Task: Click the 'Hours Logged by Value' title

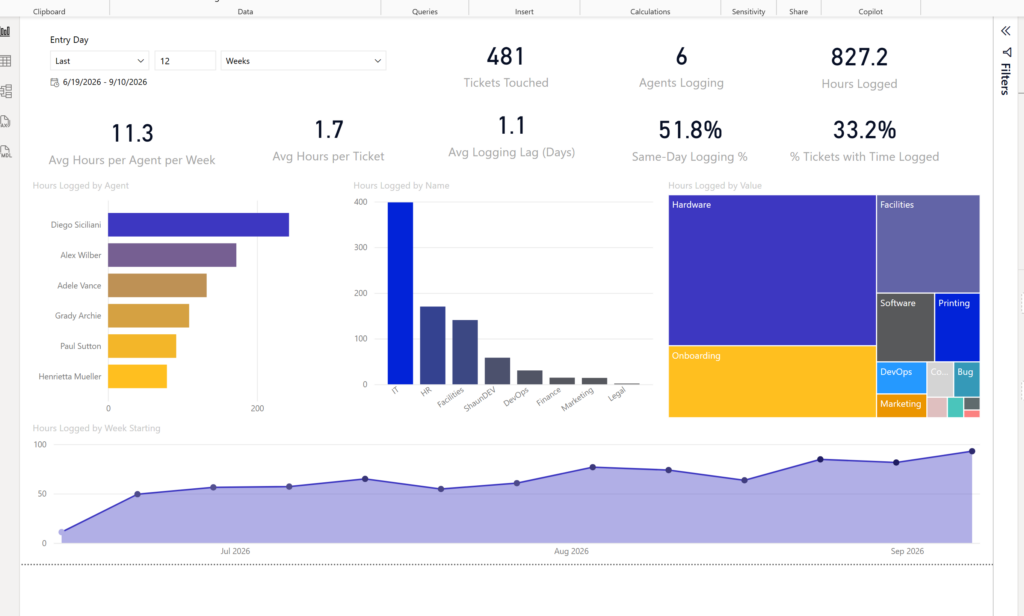Action: (x=714, y=186)
